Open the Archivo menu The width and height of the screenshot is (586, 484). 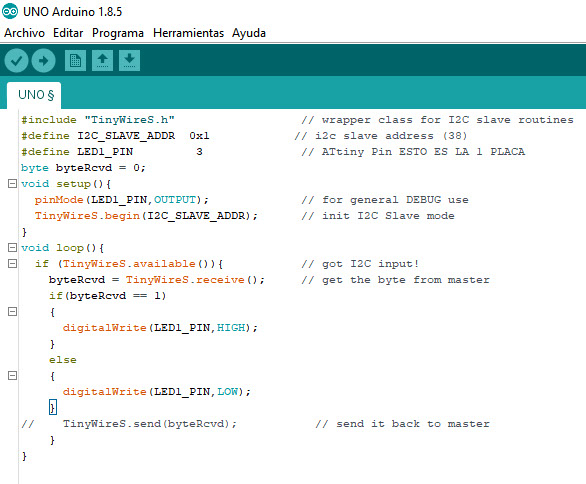point(24,33)
